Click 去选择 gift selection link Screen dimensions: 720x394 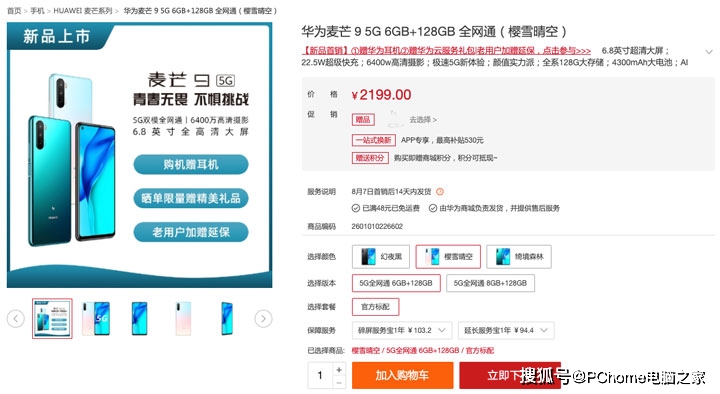(423, 120)
